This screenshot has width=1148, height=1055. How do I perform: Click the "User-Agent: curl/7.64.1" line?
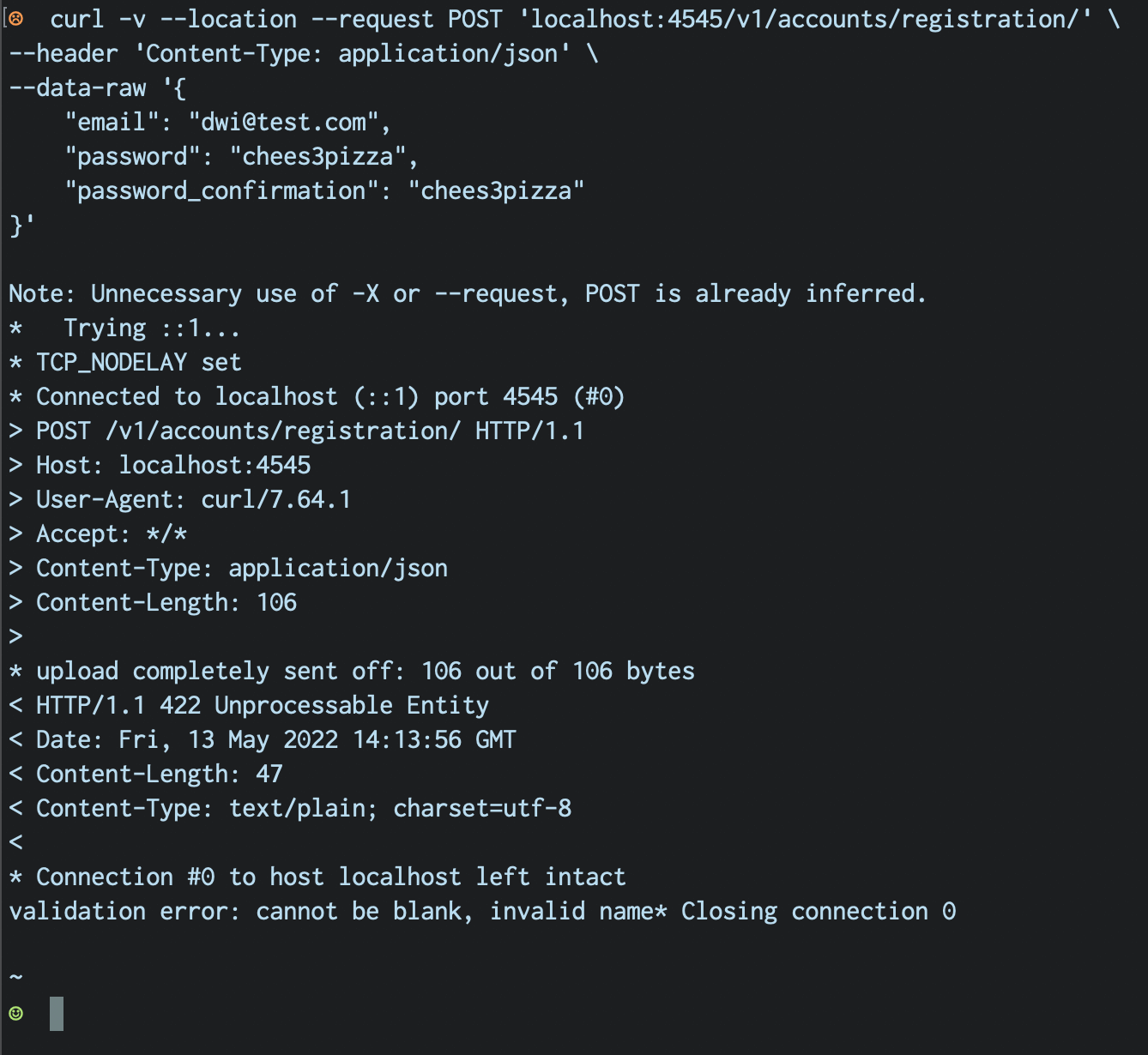tap(193, 499)
